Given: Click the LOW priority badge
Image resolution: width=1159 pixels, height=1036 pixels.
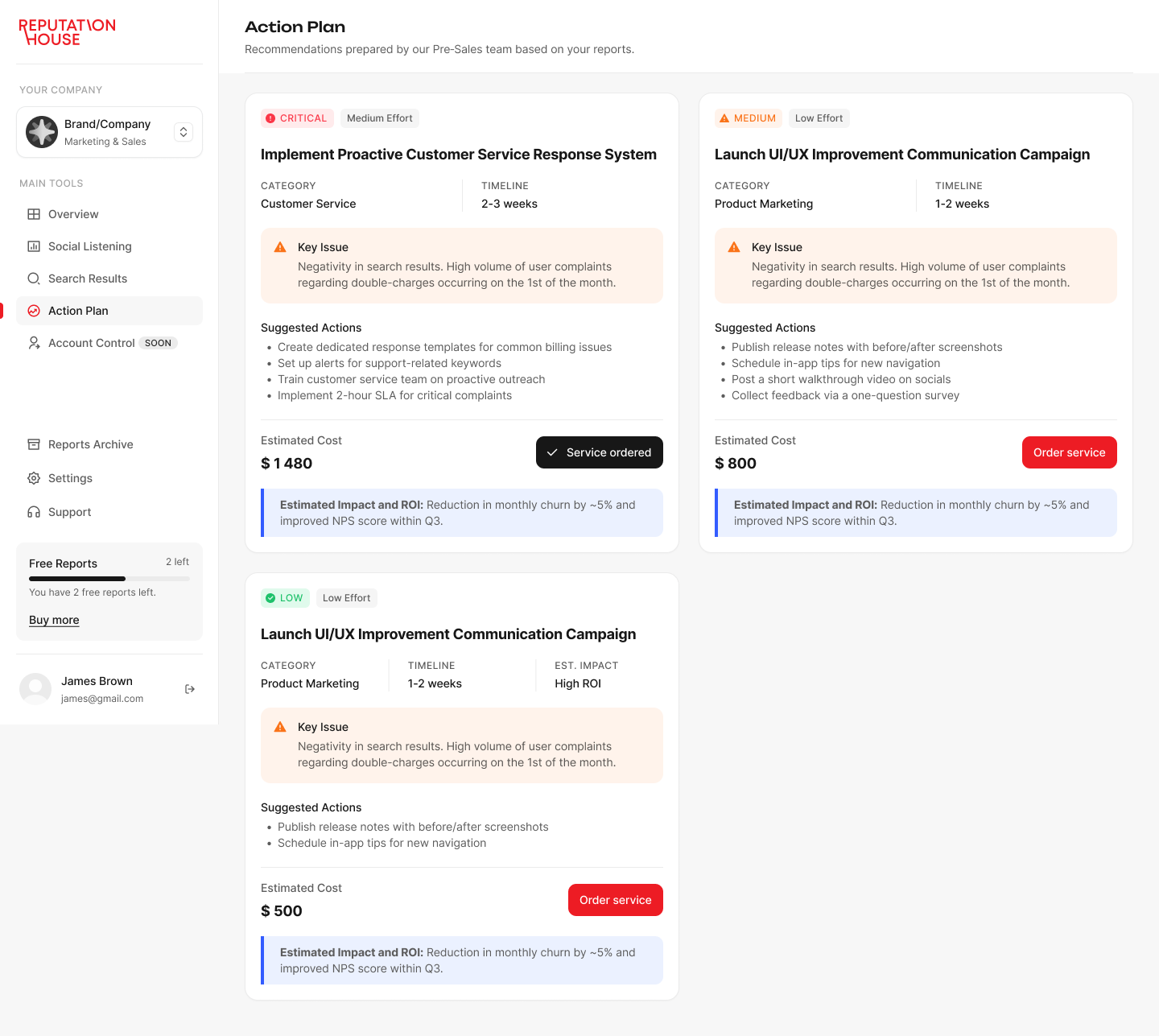Looking at the screenshot, I should coord(285,598).
